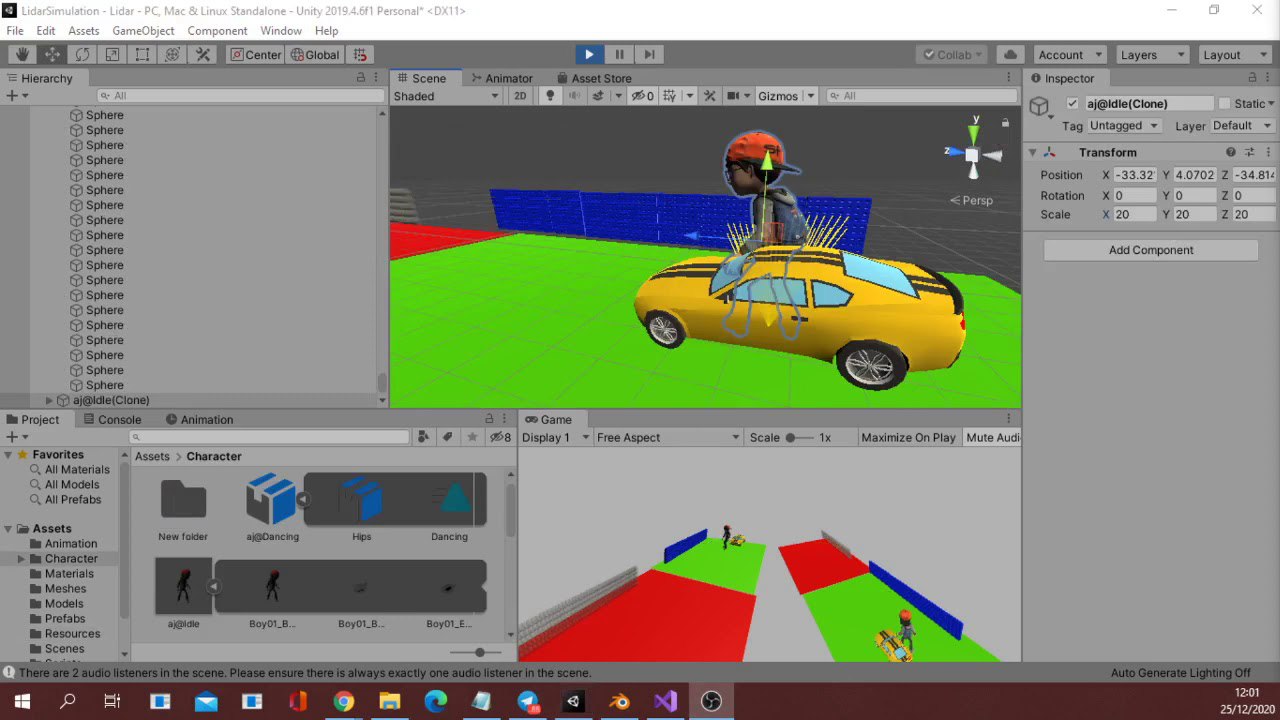Screen dimensions: 1280x720
Task: Open the Account dropdown button
Action: pos(1069,55)
